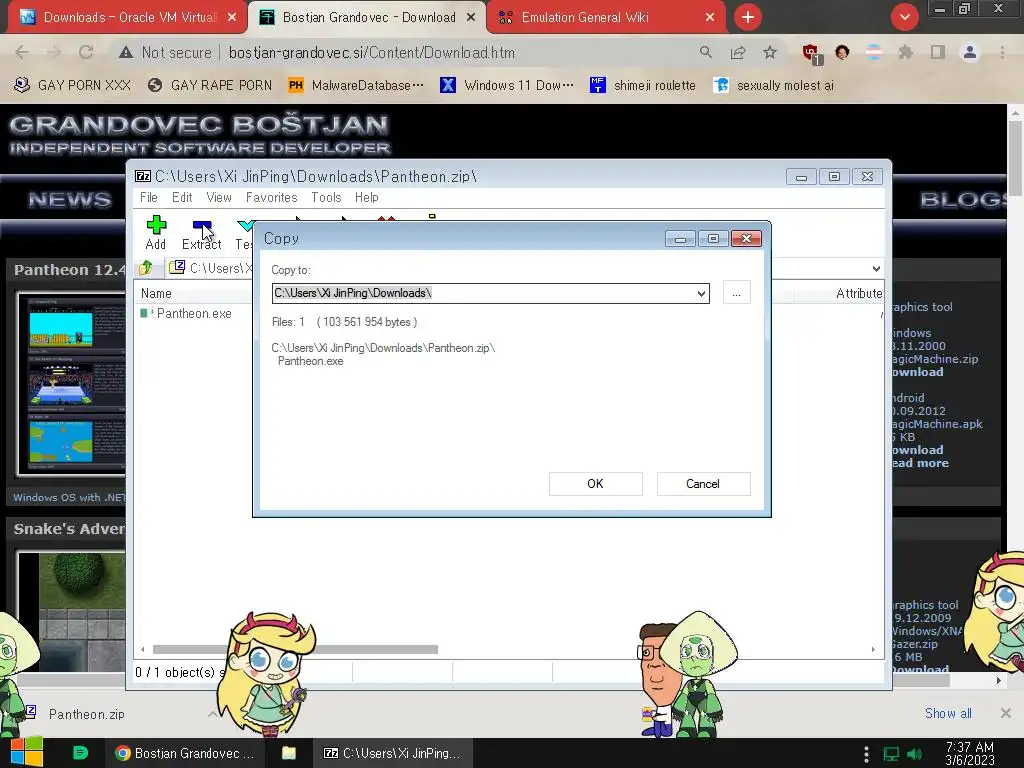Image resolution: width=1024 pixels, height=768 pixels.
Task: Browse for folder with the ellipsis button
Action: (x=736, y=293)
